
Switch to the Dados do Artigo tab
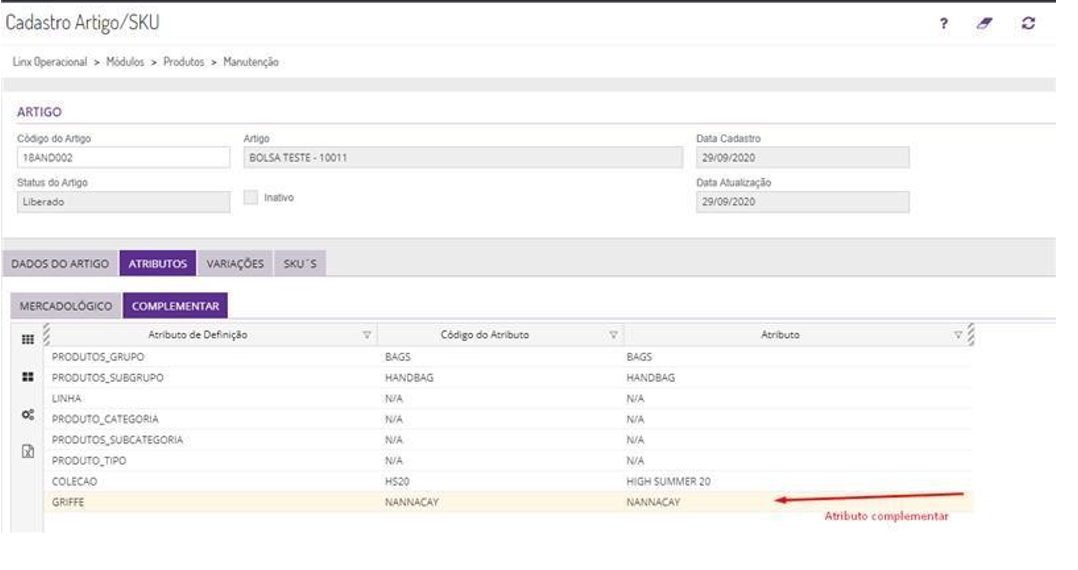59,264
